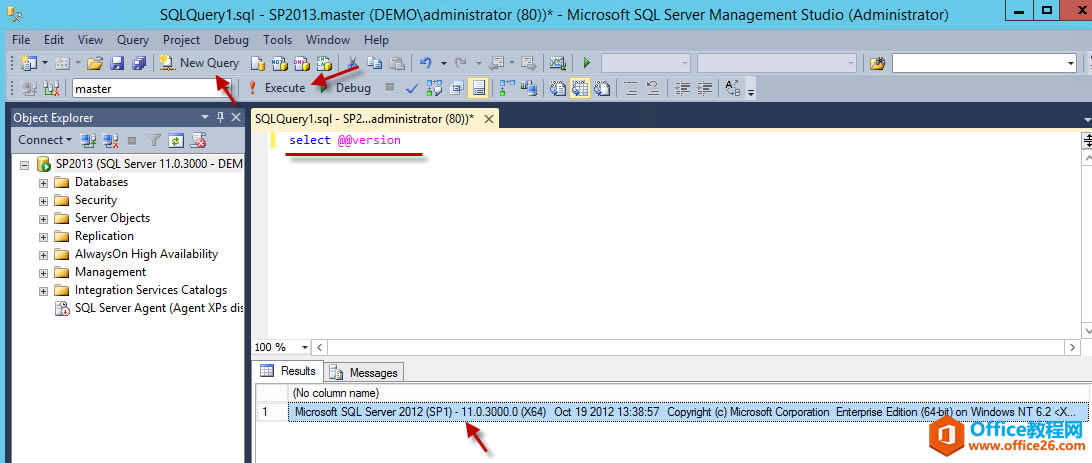Click the New Project toolbar icon

click(x=29, y=63)
